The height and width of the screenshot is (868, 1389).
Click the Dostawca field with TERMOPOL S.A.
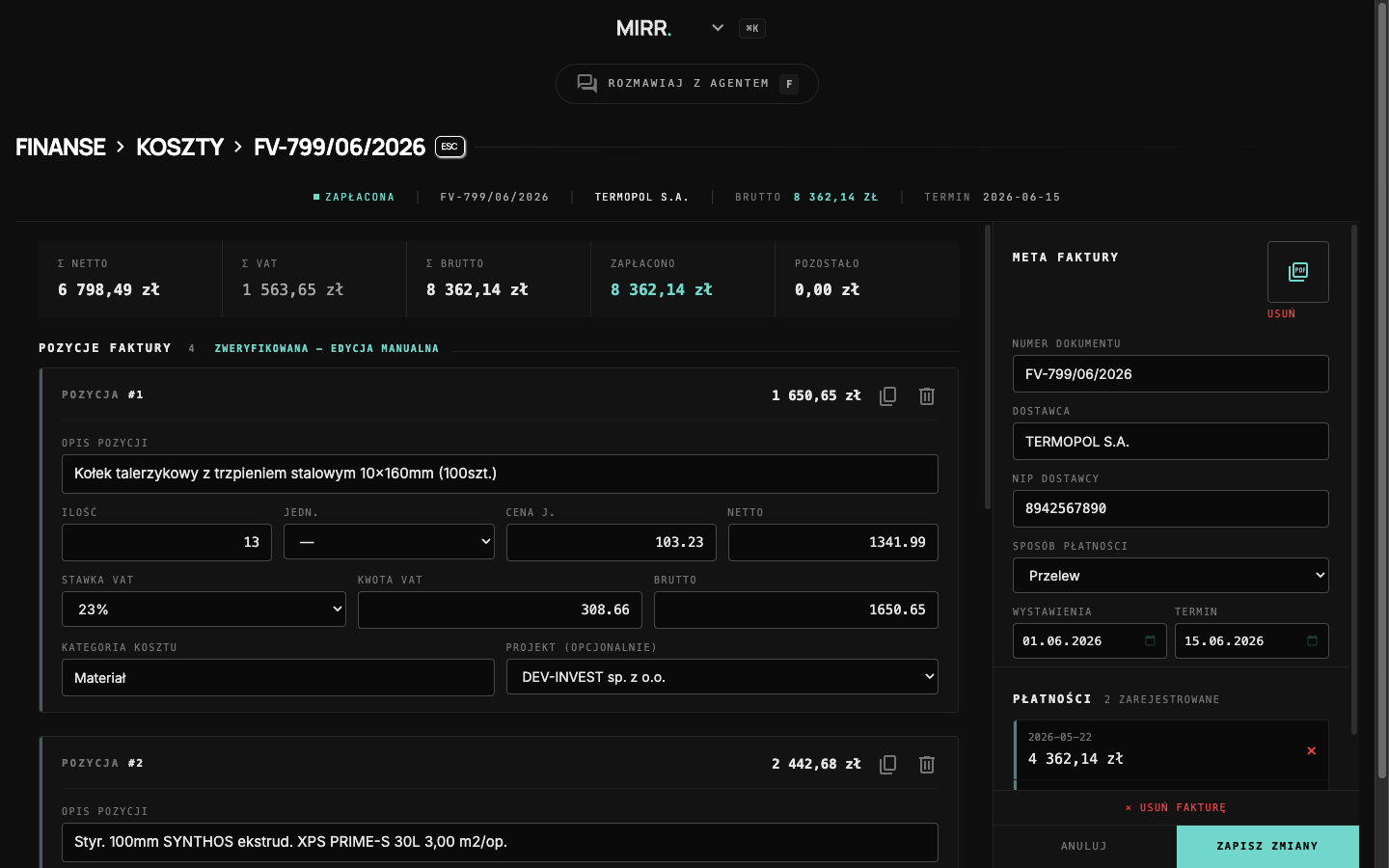coord(1171,442)
